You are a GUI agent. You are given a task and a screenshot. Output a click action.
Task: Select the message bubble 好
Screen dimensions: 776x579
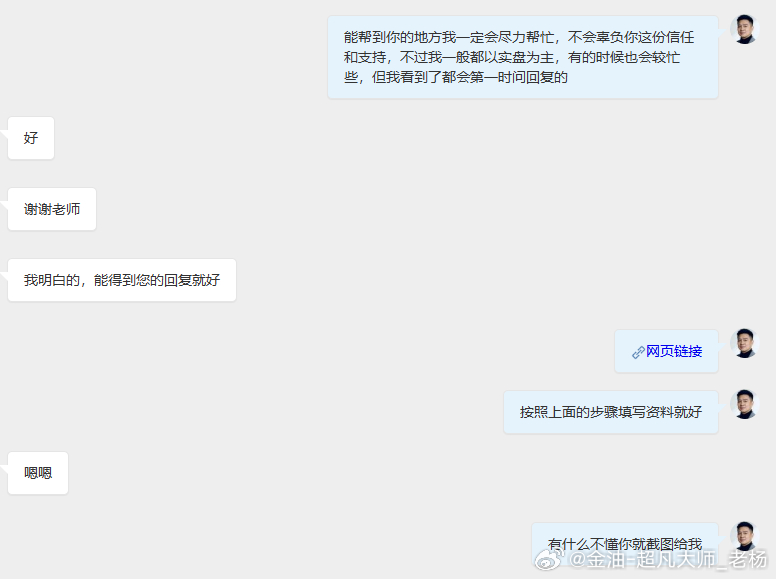31,138
